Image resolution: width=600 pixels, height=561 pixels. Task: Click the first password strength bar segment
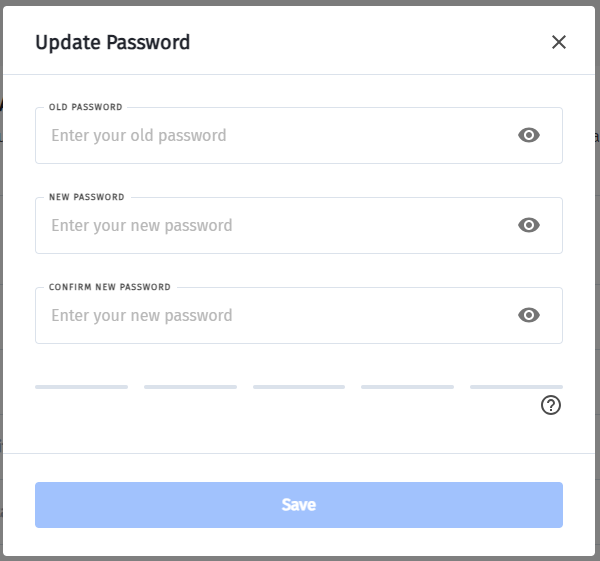[x=81, y=386]
